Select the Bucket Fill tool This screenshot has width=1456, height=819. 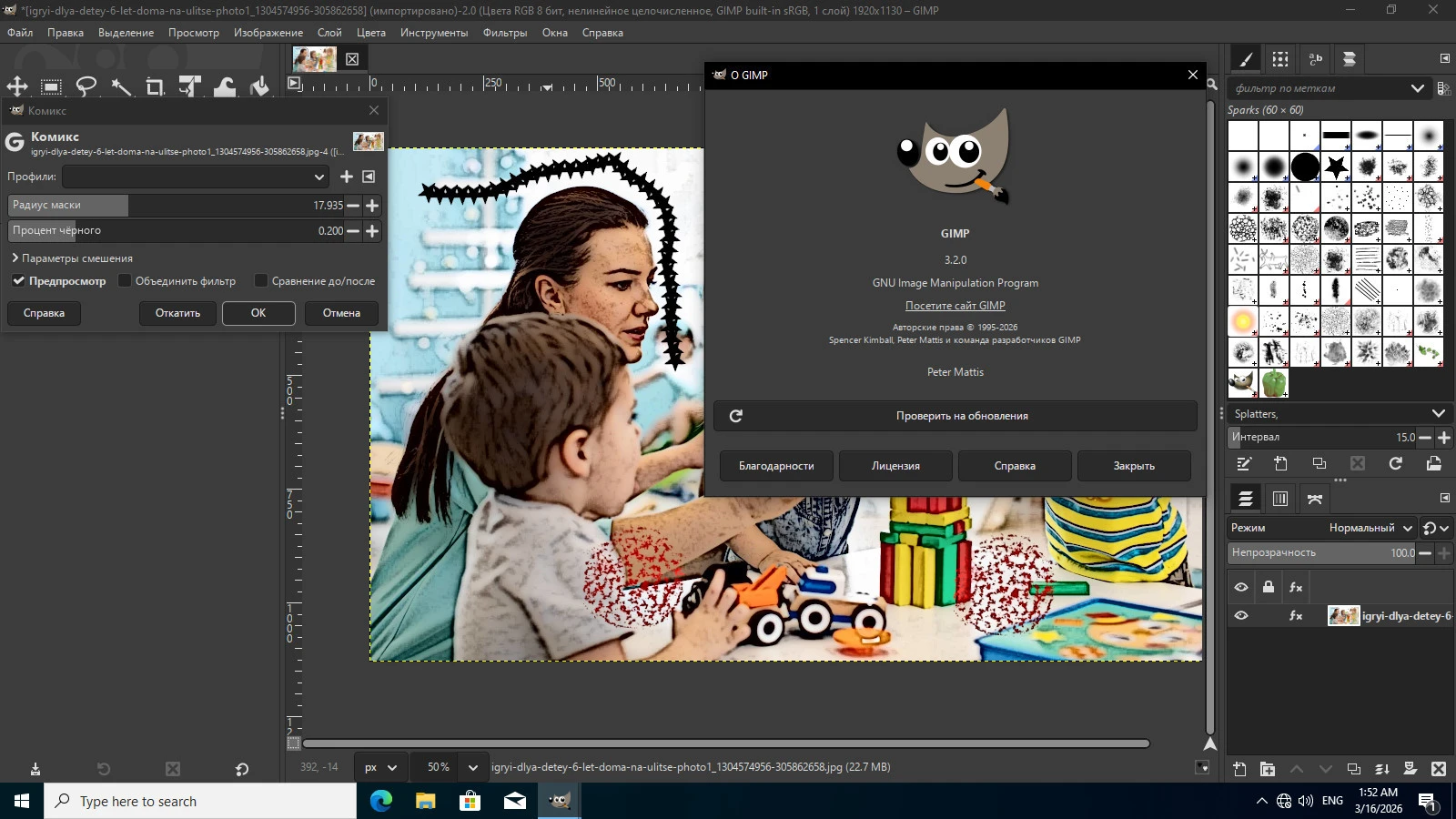[x=259, y=86]
